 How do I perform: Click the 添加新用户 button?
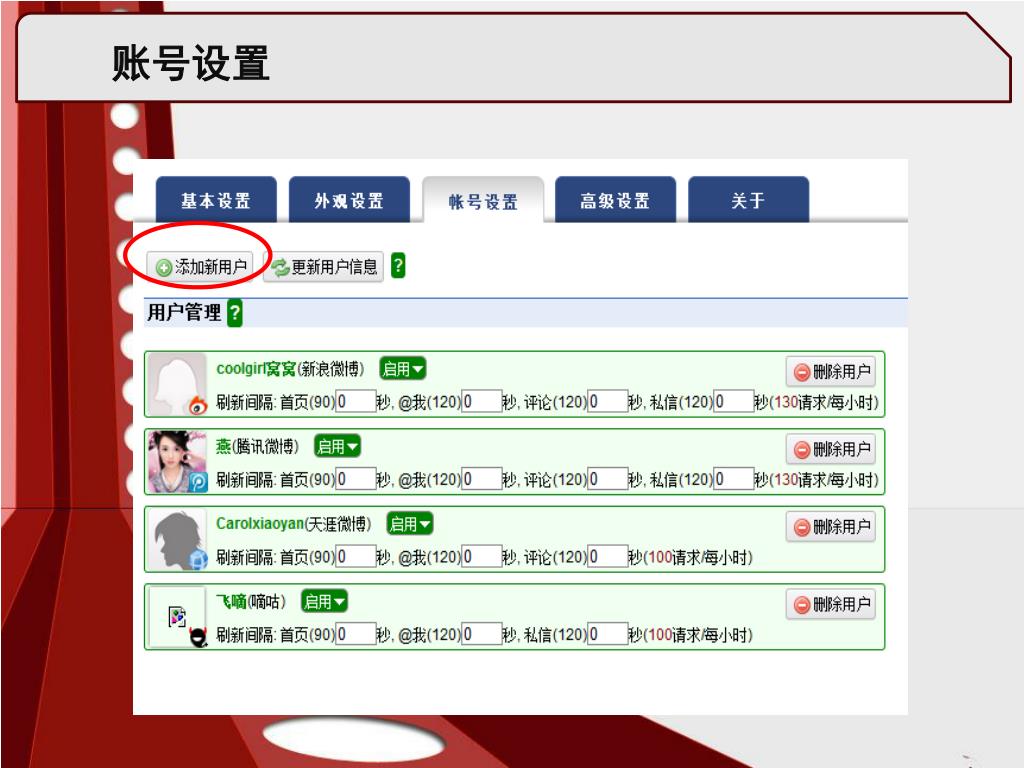[x=200, y=266]
